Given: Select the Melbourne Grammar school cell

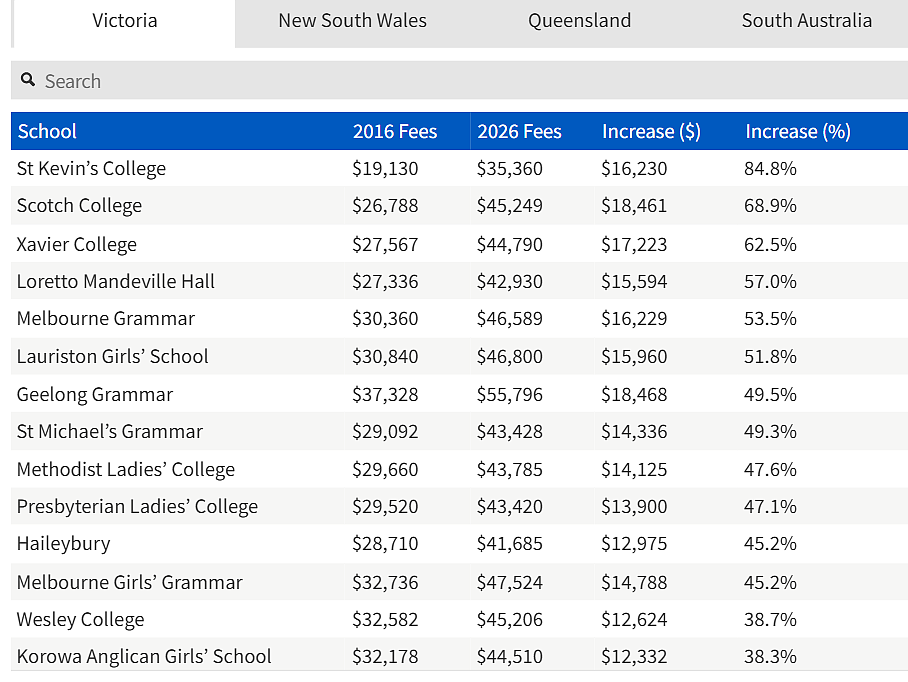Looking at the screenshot, I should click(x=106, y=318).
